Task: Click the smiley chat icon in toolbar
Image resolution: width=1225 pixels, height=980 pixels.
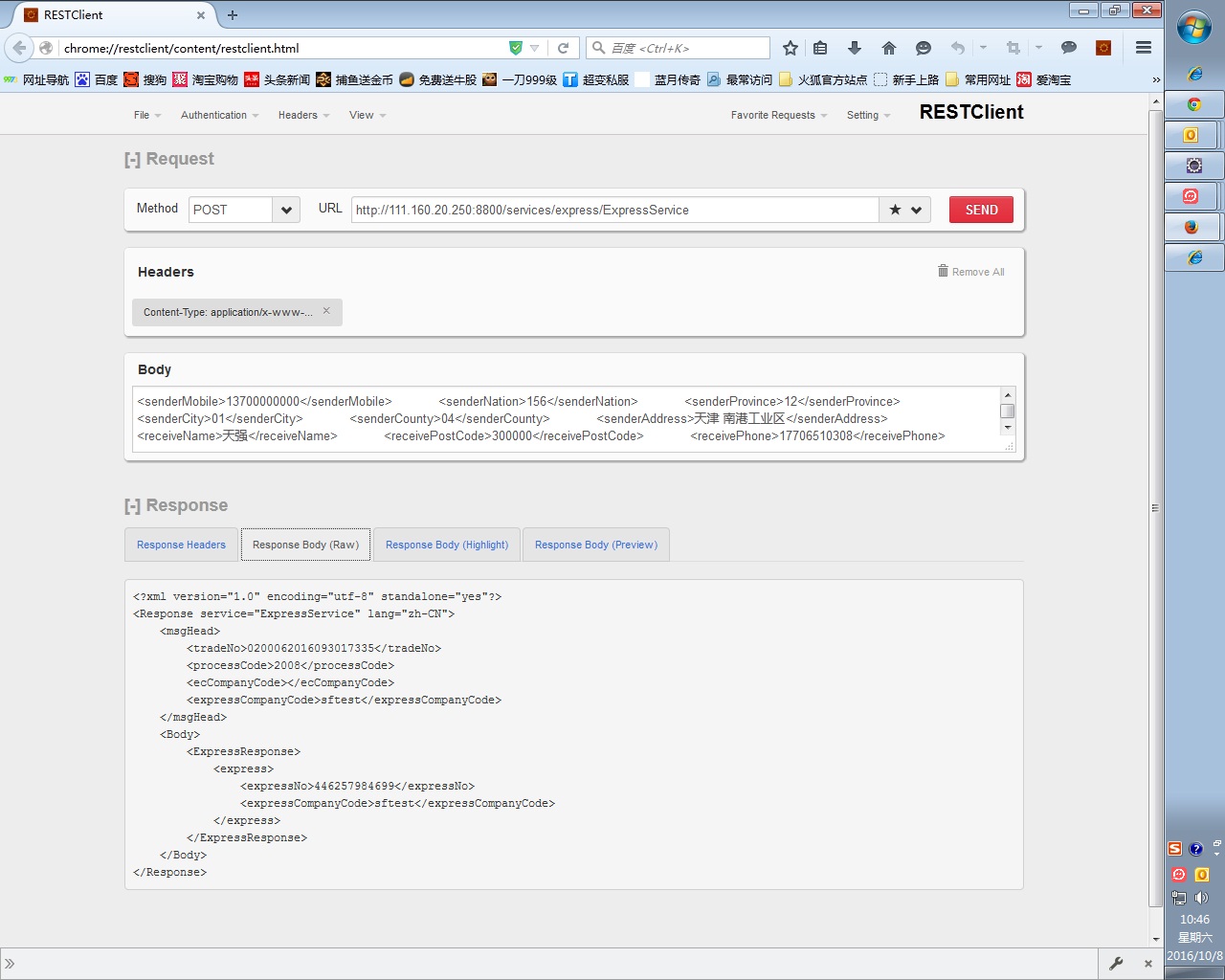Action: pyautogui.click(x=924, y=48)
